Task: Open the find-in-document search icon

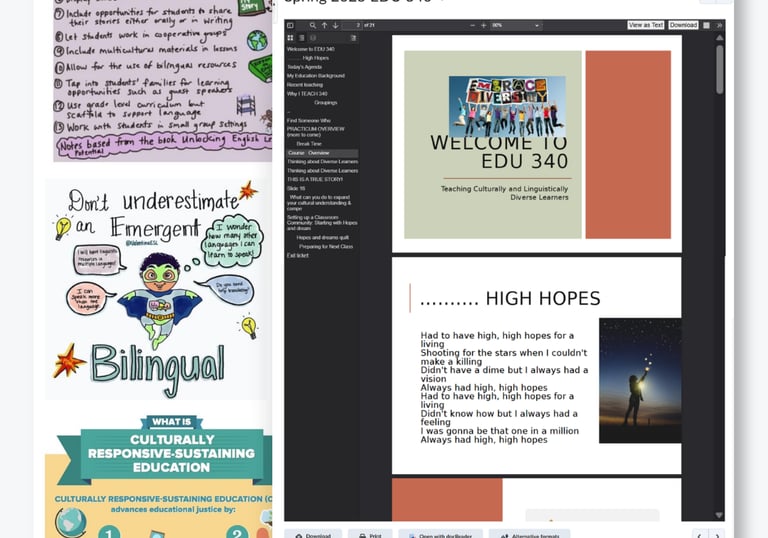Action: click(312, 25)
